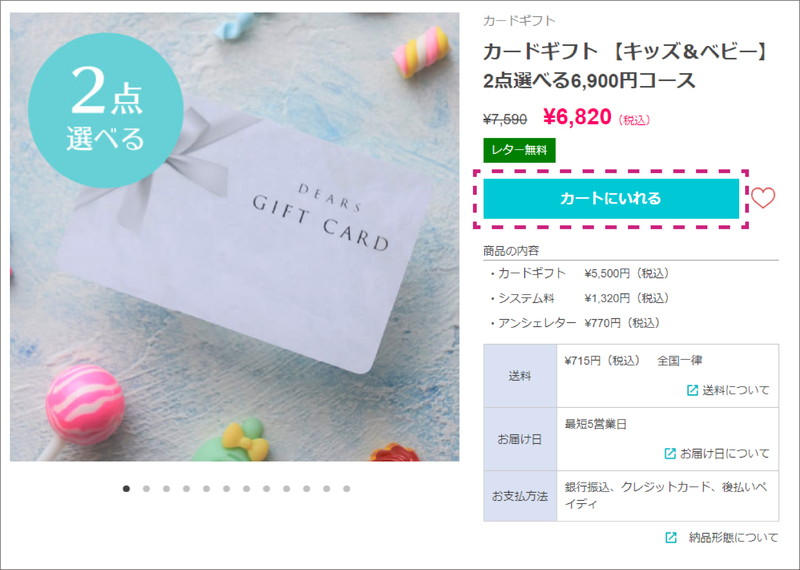This screenshot has height=570, width=800.
Task: Click external-link icon beside お届け日について
Action: tap(670, 453)
